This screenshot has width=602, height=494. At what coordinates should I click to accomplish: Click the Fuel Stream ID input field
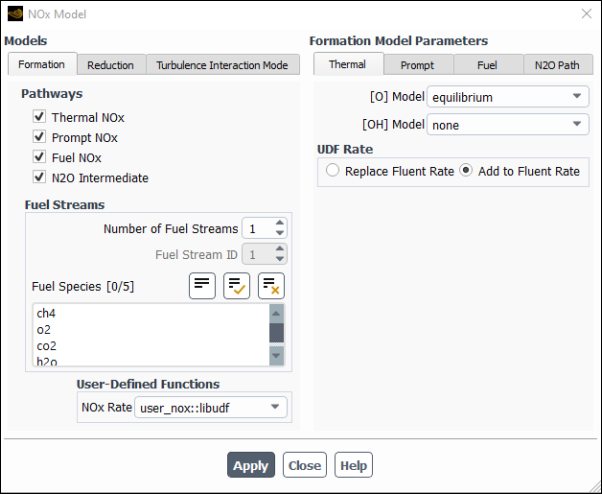coord(258,254)
